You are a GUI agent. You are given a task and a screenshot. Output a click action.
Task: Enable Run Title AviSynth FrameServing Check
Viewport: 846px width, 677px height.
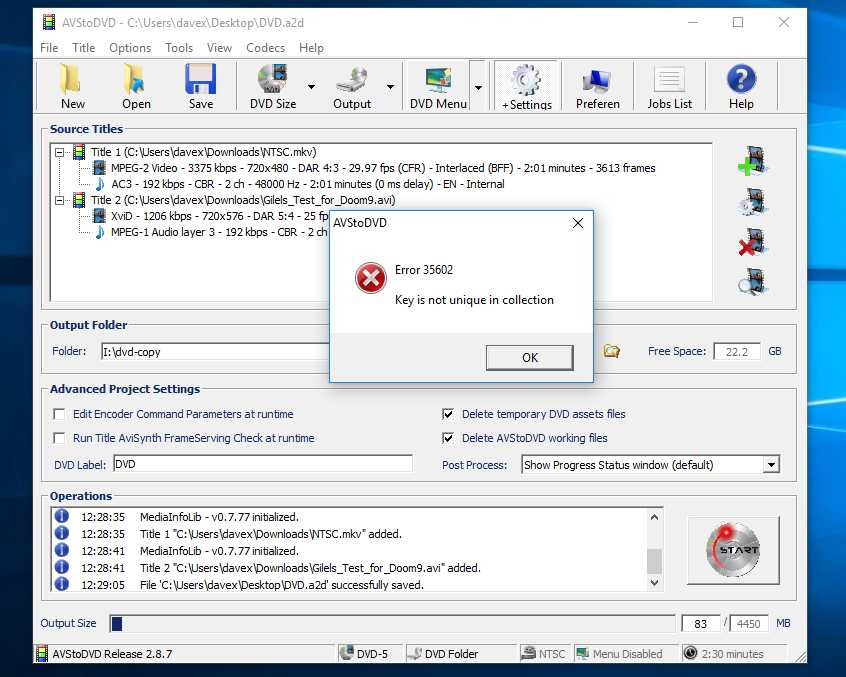59,438
